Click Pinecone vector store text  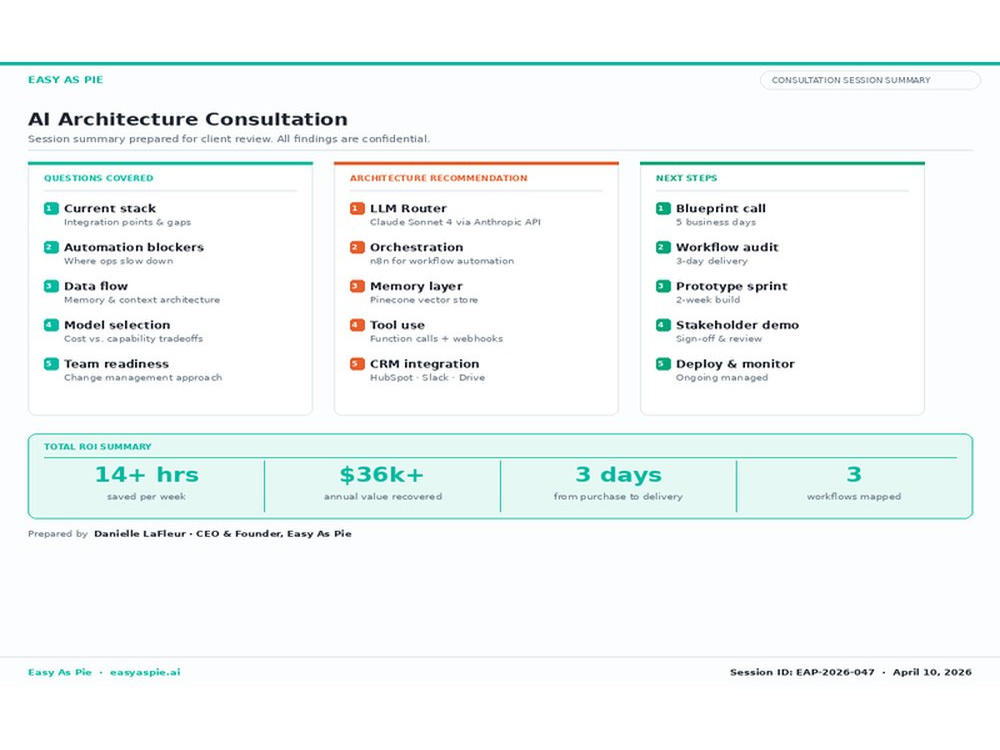tap(424, 300)
